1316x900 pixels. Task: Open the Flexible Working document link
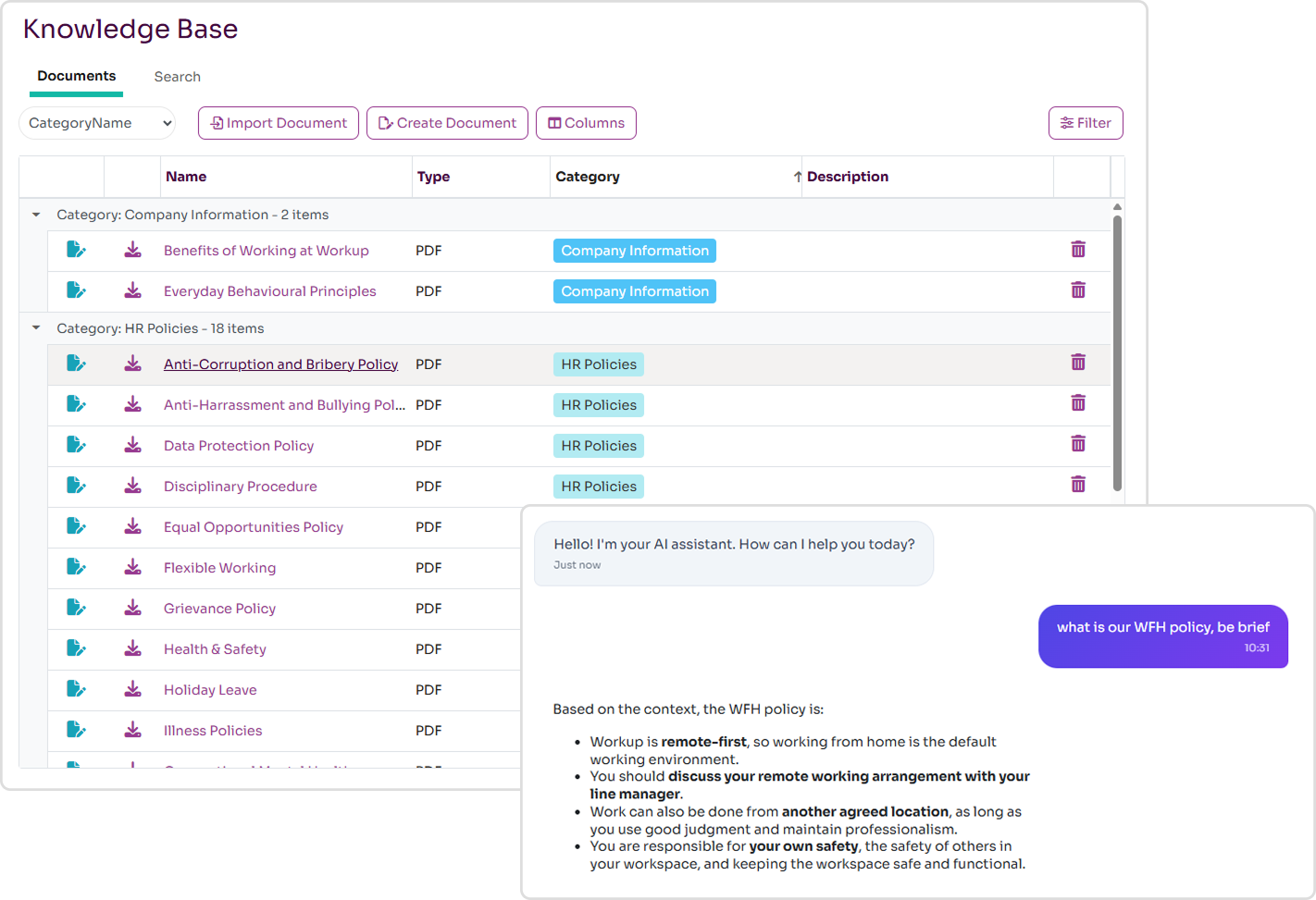click(219, 568)
